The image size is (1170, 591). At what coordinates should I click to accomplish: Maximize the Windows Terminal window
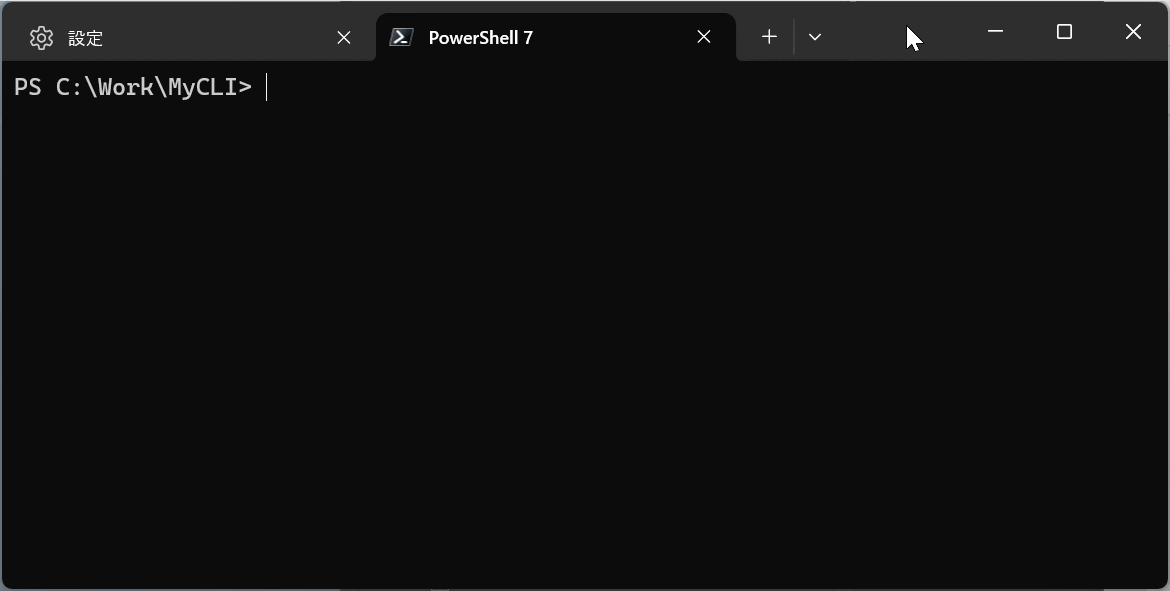point(1063,32)
